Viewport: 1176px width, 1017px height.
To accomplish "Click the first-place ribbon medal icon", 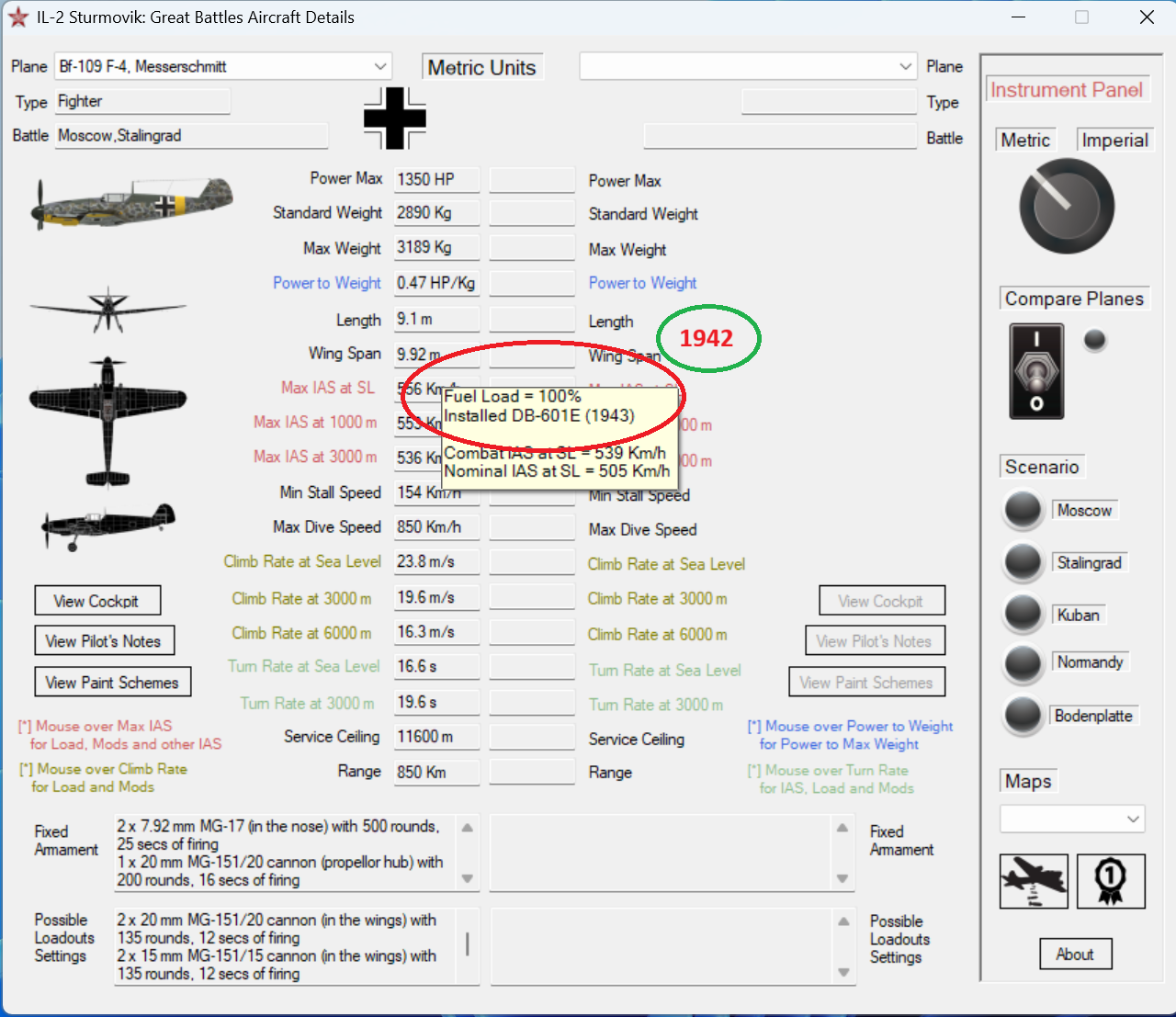I will click(1110, 880).
